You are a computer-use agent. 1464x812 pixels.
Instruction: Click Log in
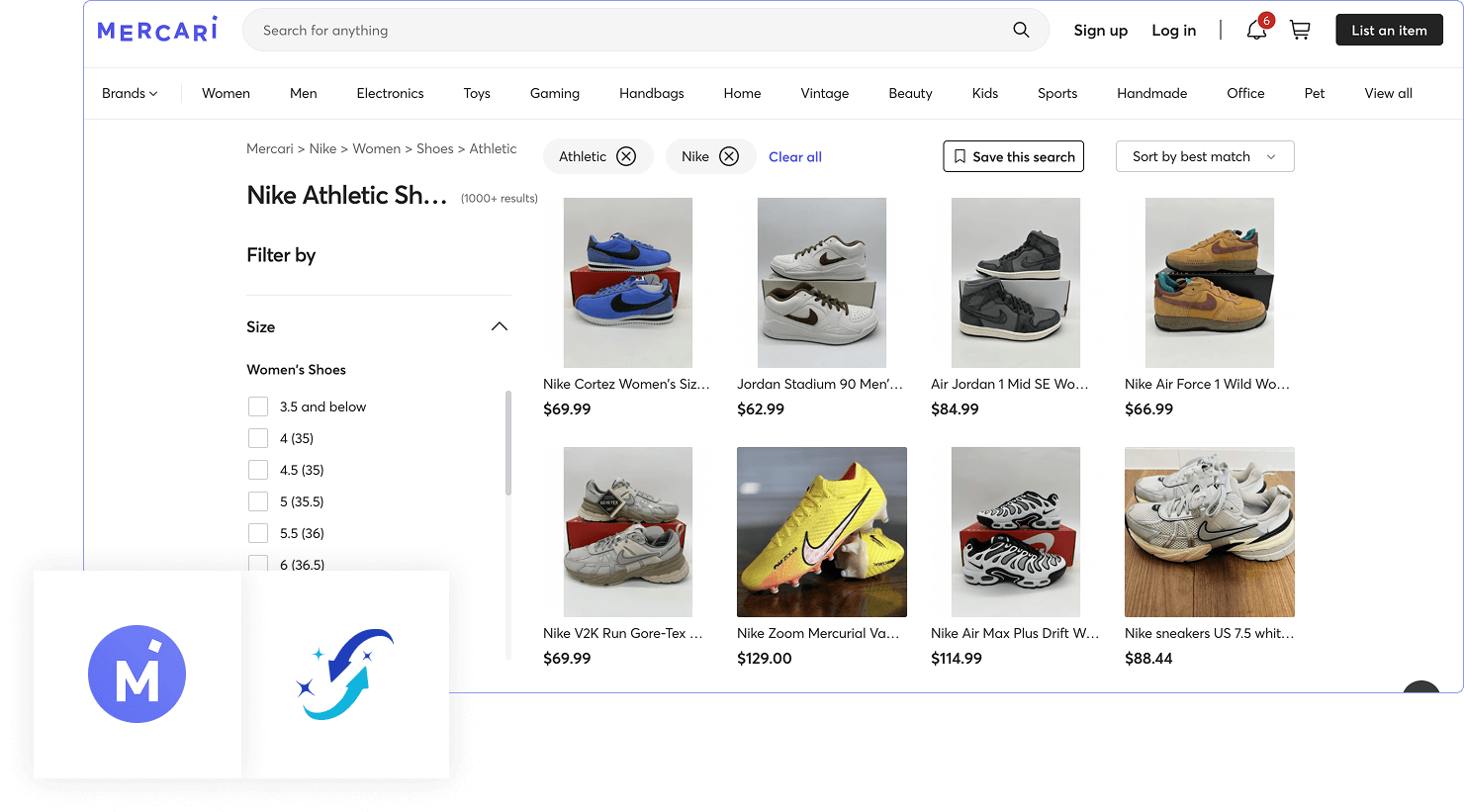point(1174,31)
